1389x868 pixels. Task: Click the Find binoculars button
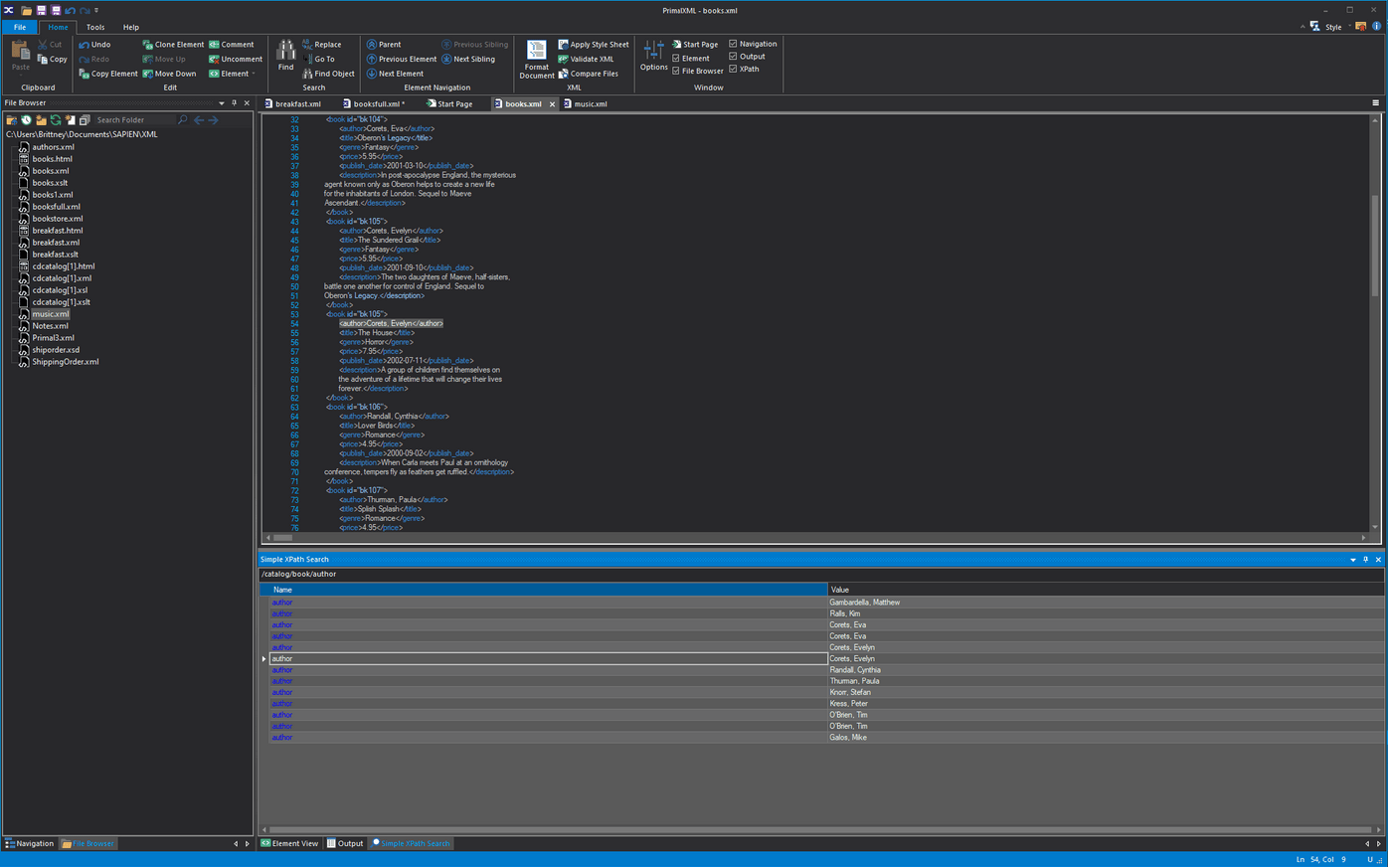click(285, 56)
